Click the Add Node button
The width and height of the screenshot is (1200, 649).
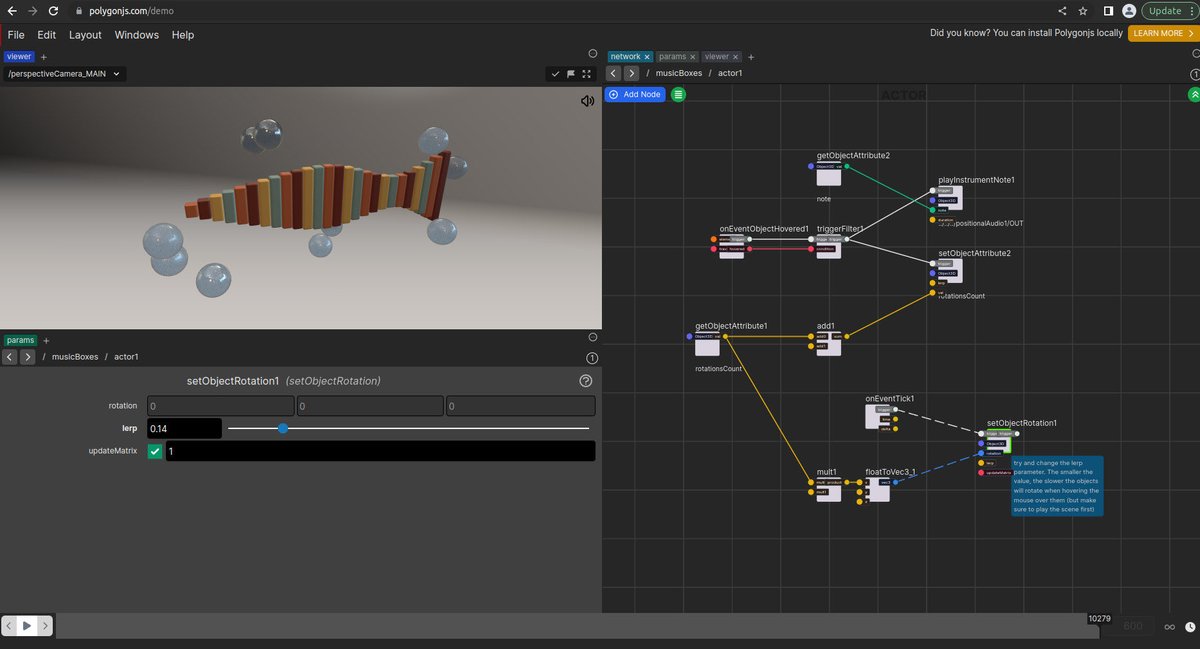tap(635, 94)
